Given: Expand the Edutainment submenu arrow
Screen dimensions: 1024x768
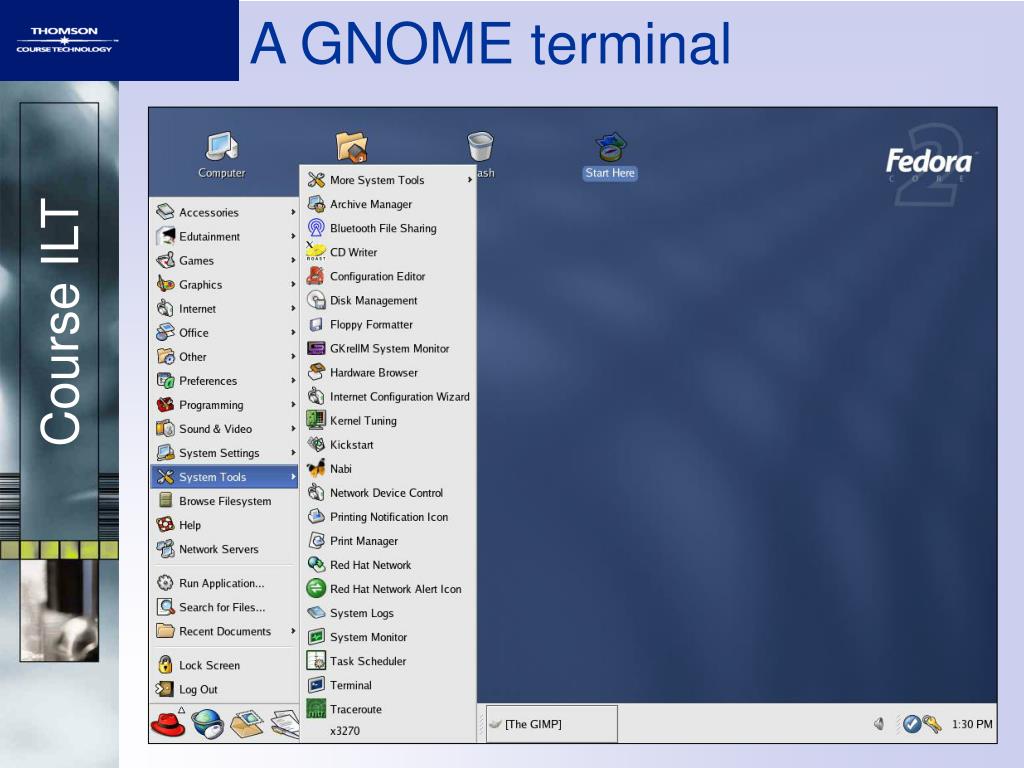Looking at the screenshot, I should click(x=293, y=236).
